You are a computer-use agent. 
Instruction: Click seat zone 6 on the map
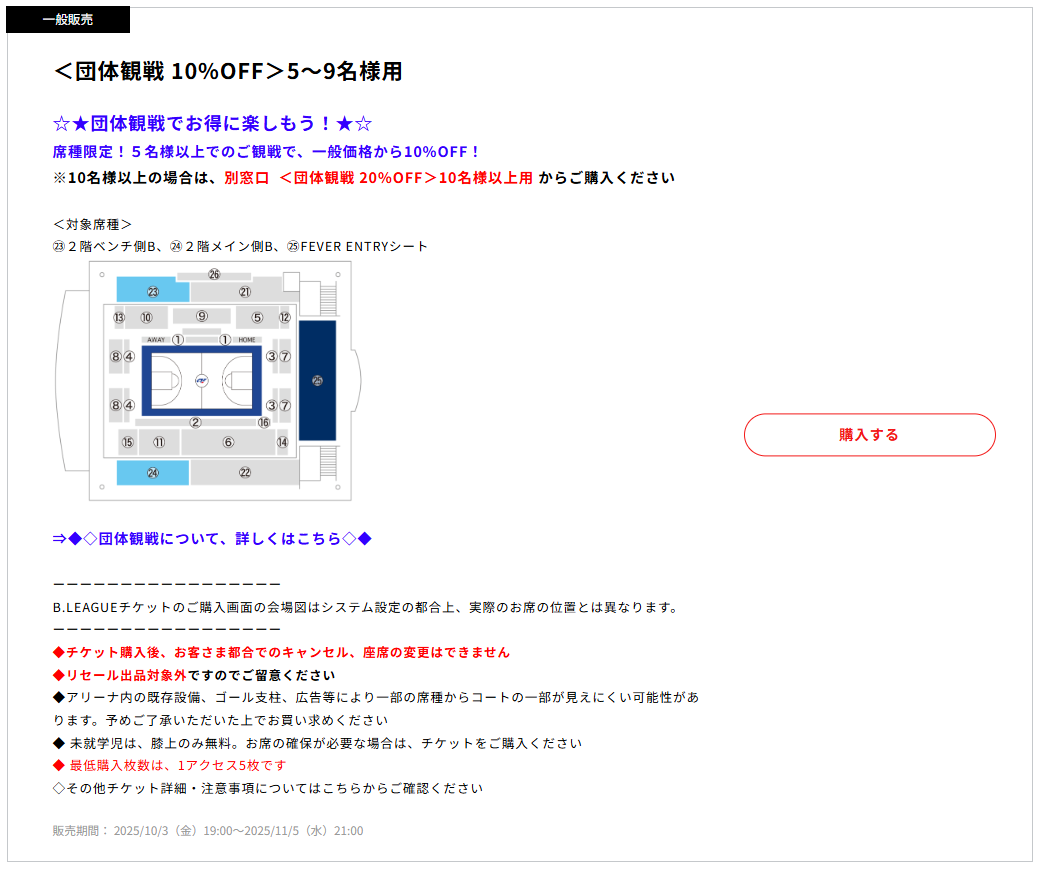[x=228, y=442]
